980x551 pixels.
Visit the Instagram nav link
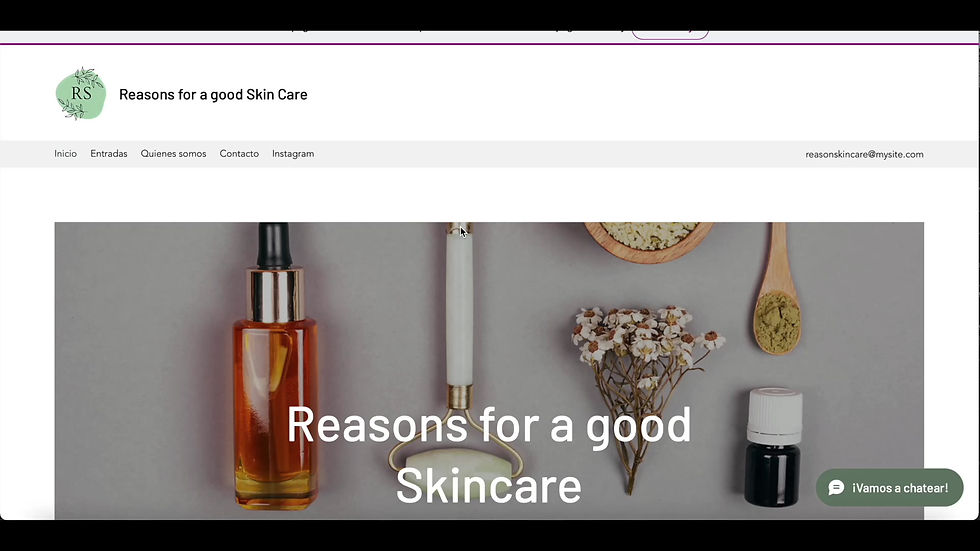click(x=293, y=154)
